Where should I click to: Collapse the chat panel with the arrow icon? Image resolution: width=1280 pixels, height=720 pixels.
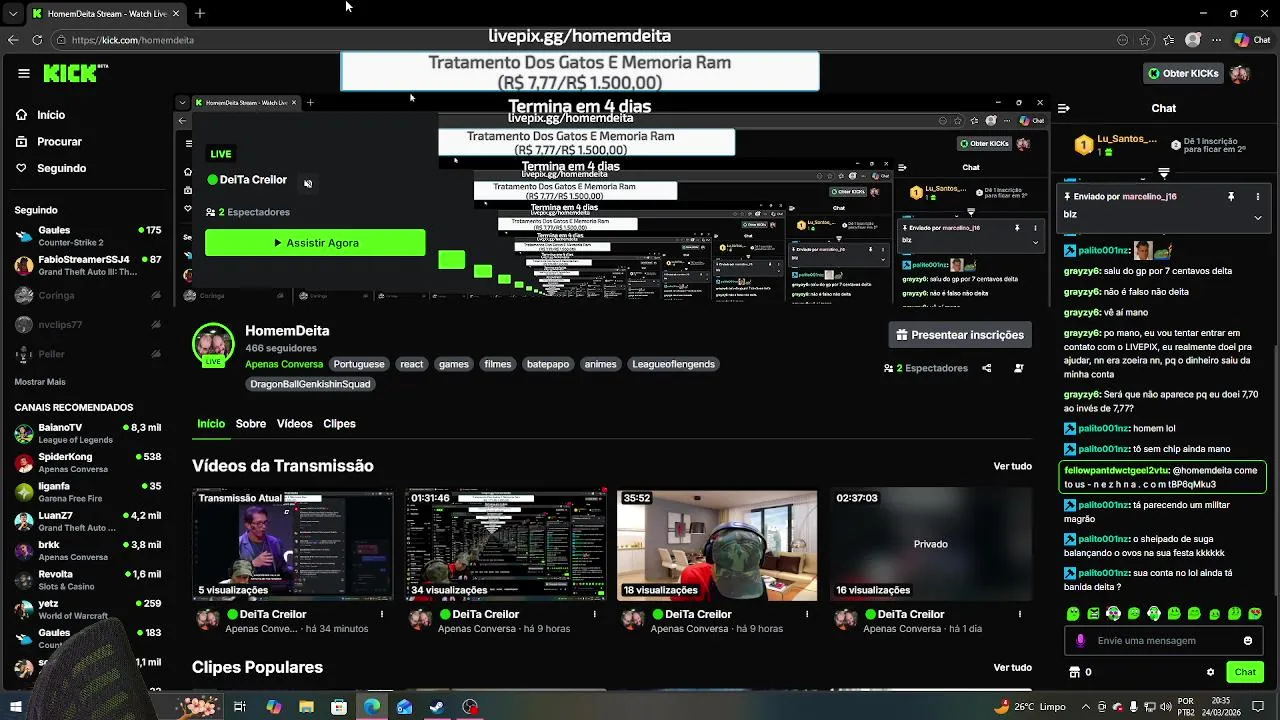click(1064, 108)
